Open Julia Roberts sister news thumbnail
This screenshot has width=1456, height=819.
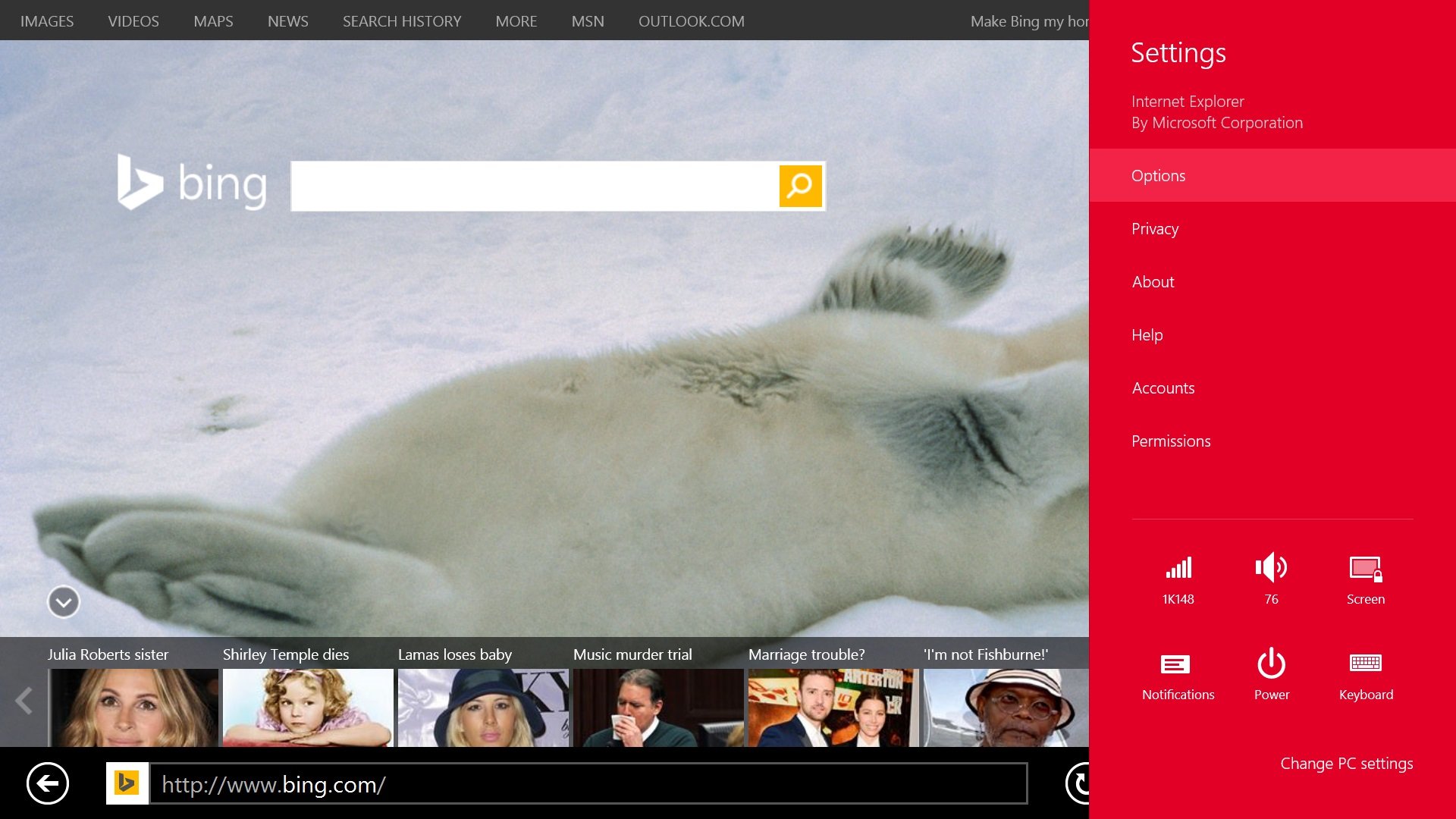tap(133, 708)
